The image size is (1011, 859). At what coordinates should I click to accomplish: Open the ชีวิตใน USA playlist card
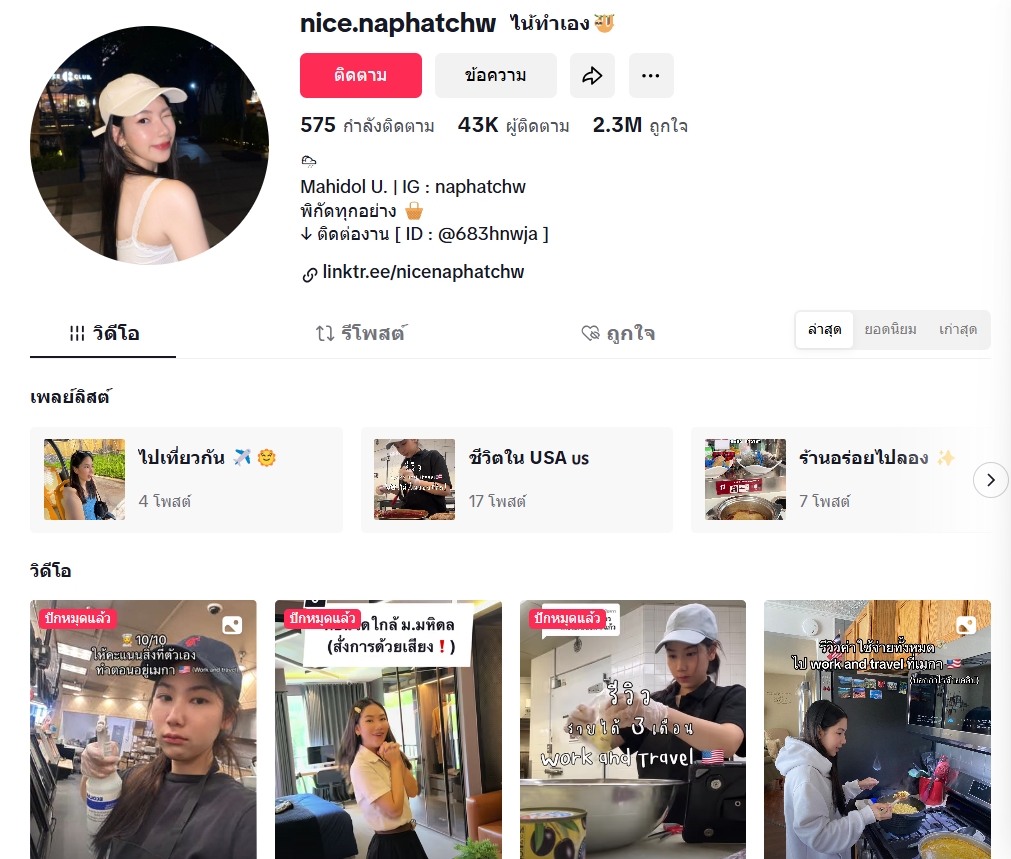(517, 480)
